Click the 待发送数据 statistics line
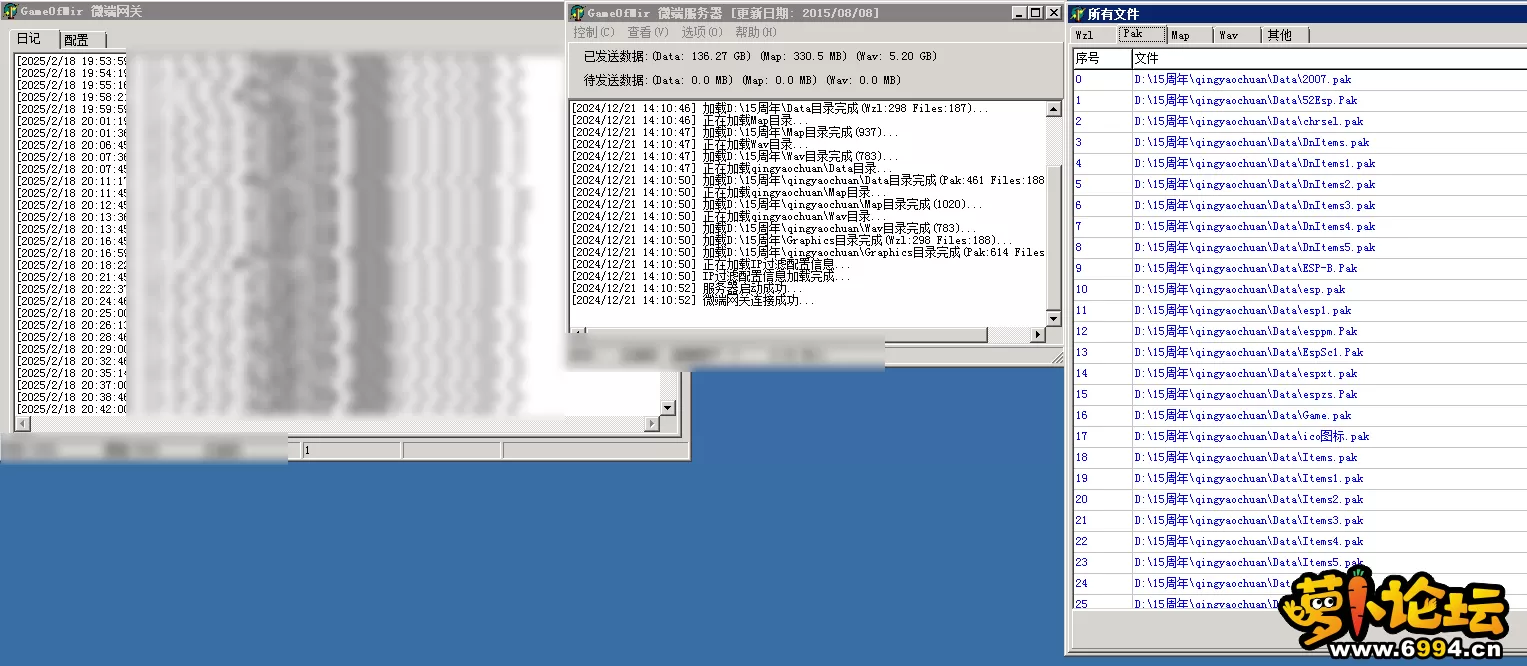Viewport: 1527px width, 666px height. [x=742, y=80]
